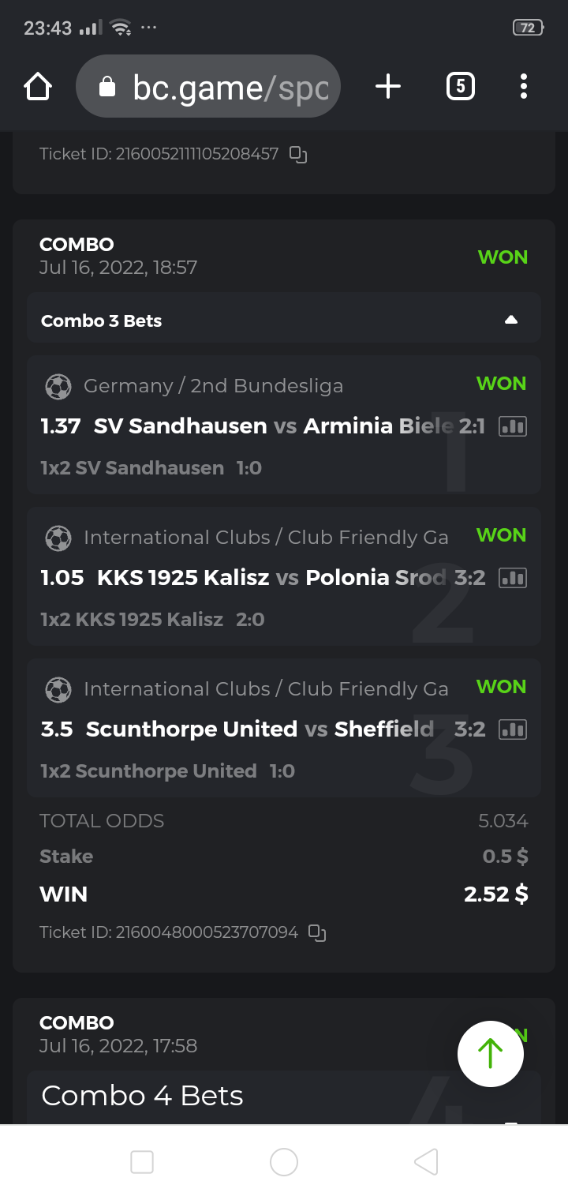This screenshot has width=568, height=1200.
Task: Tap the green scroll-to-top arrow button
Action: tap(490, 1053)
